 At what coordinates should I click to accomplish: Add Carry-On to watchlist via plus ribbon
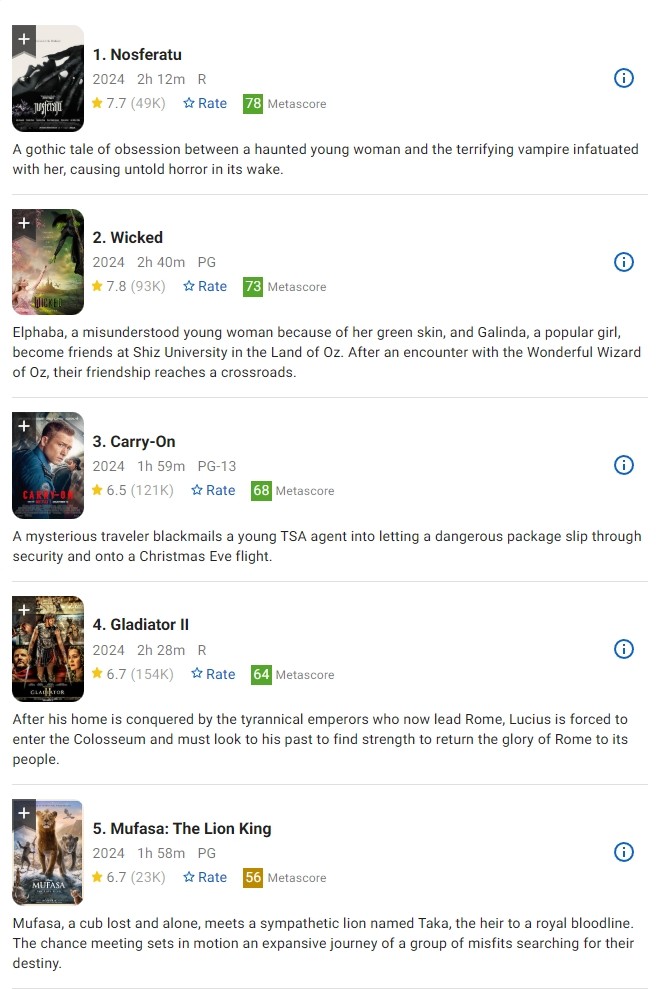(24, 427)
